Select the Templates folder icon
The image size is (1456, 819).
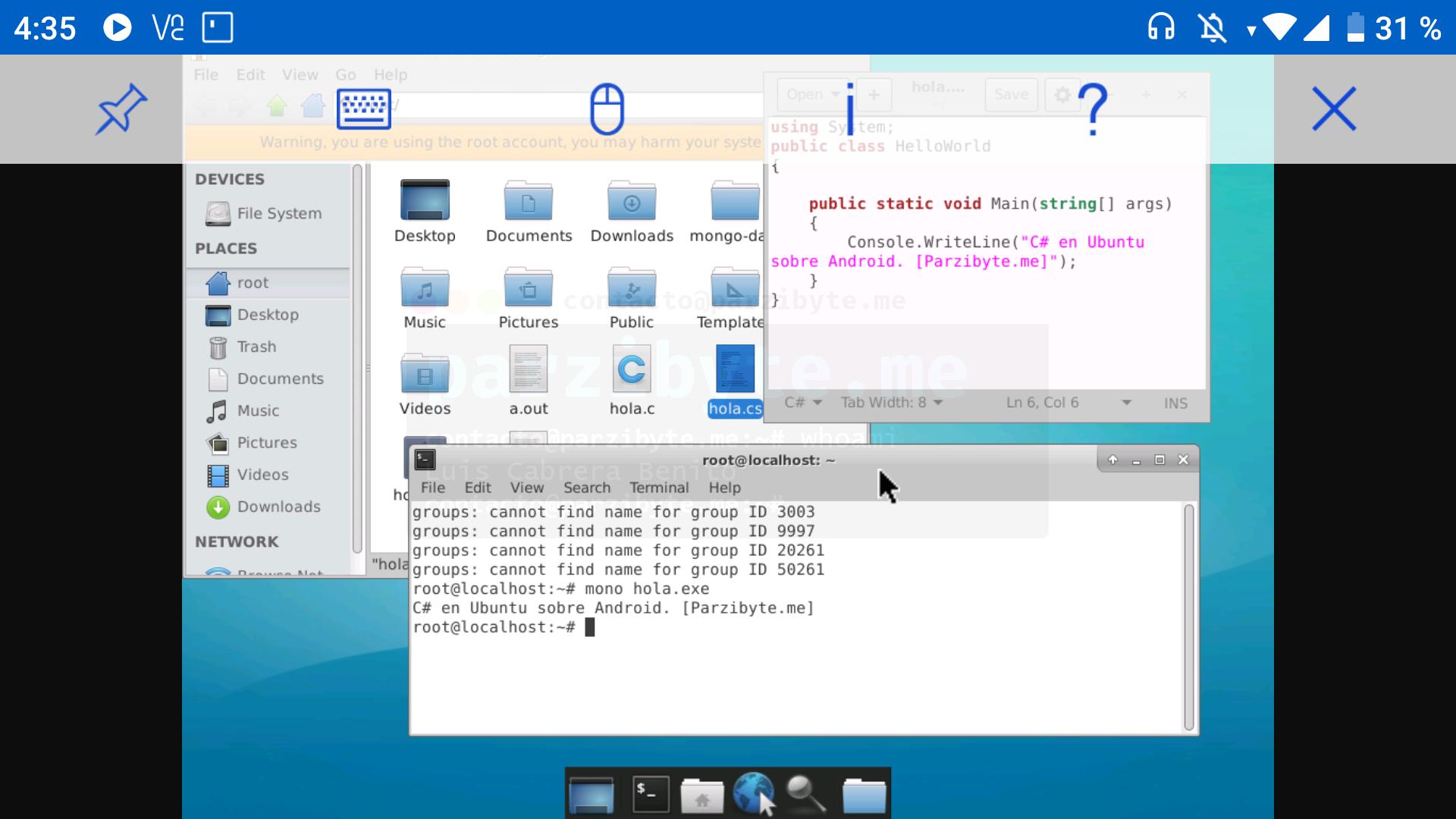(x=730, y=298)
